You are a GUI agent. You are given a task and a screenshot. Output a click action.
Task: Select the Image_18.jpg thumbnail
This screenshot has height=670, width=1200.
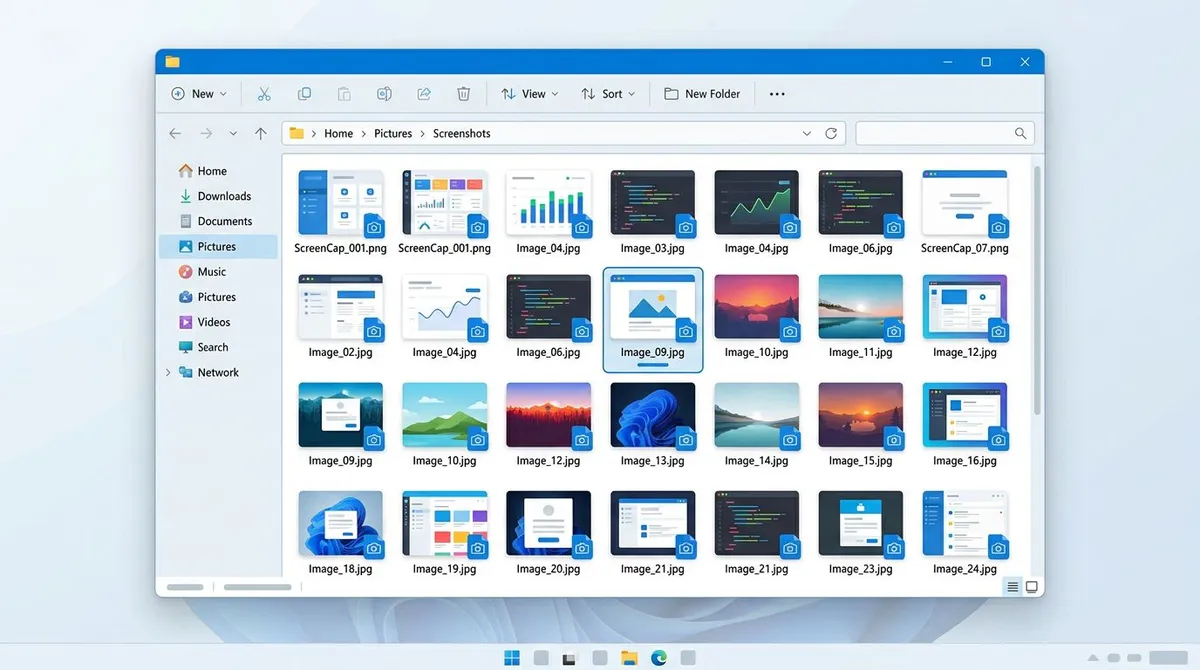point(340,523)
